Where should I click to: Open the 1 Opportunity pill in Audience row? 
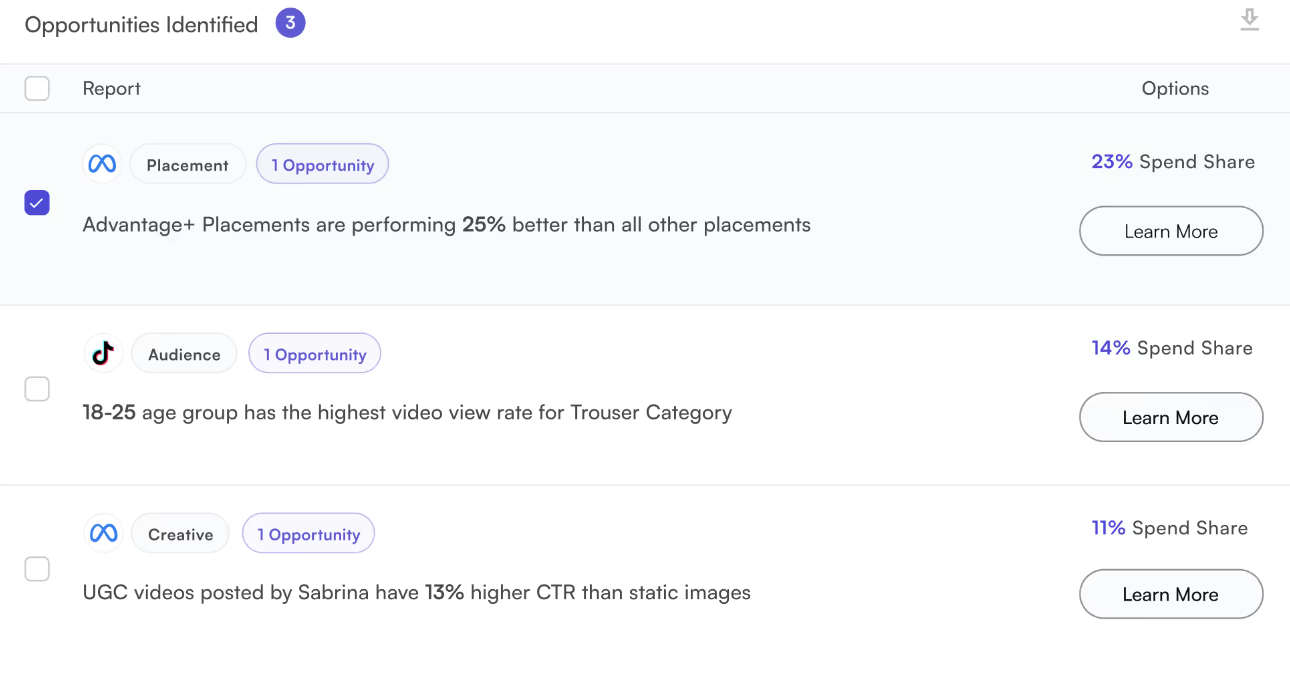pyautogui.click(x=315, y=354)
